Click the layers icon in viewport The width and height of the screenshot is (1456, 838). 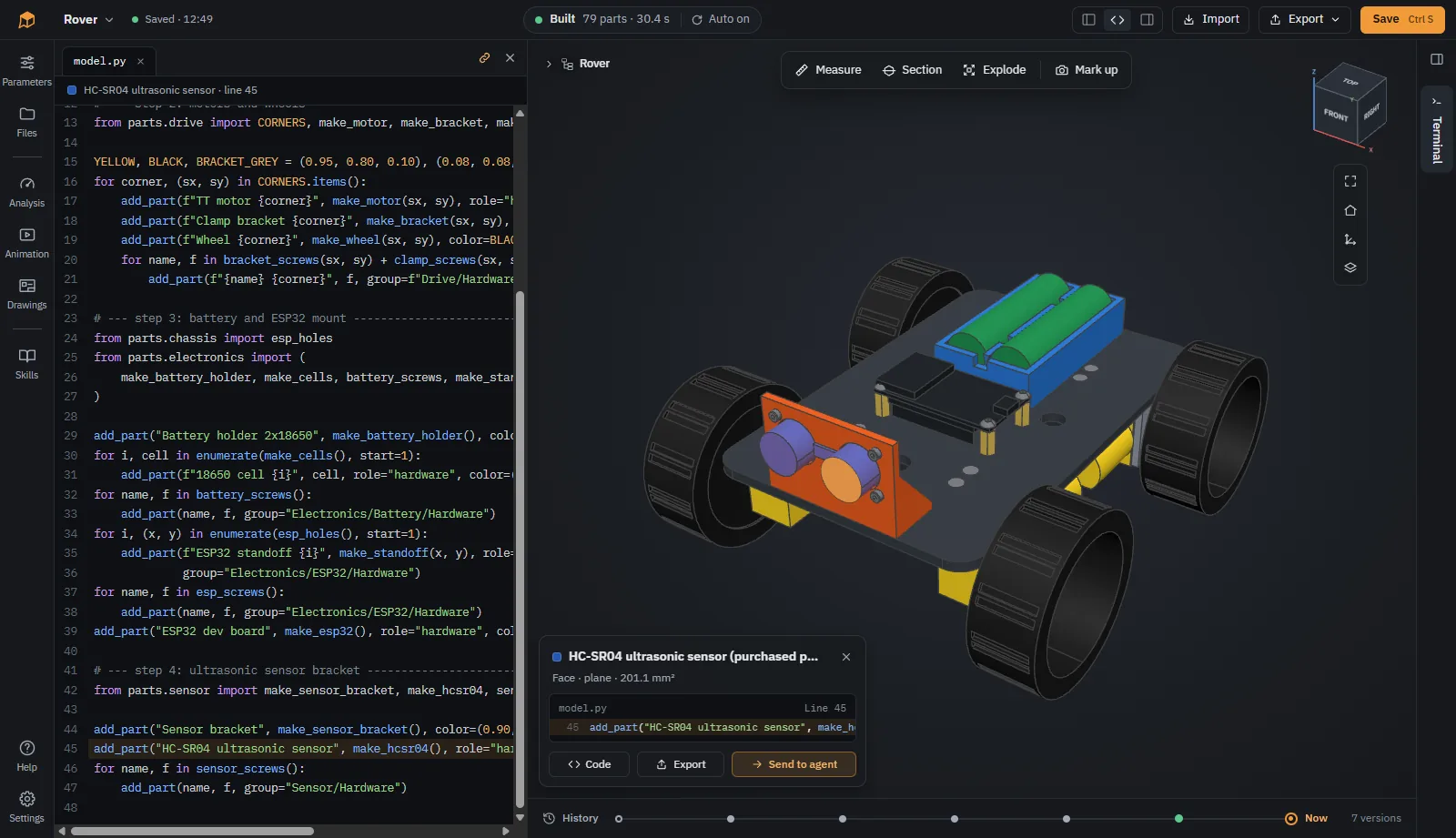tap(1350, 268)
